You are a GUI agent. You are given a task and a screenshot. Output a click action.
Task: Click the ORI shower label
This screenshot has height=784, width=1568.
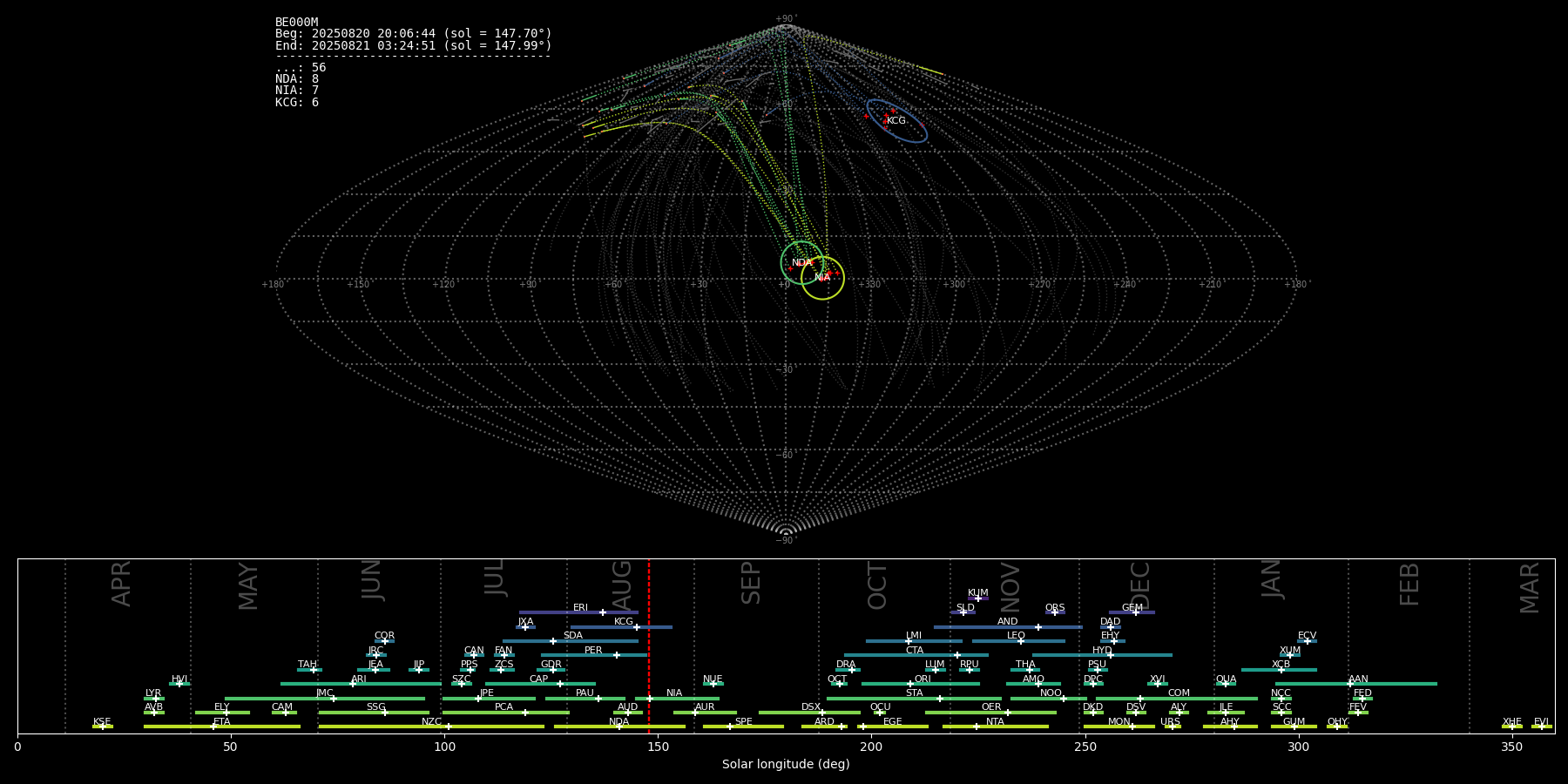click(923, 679)
